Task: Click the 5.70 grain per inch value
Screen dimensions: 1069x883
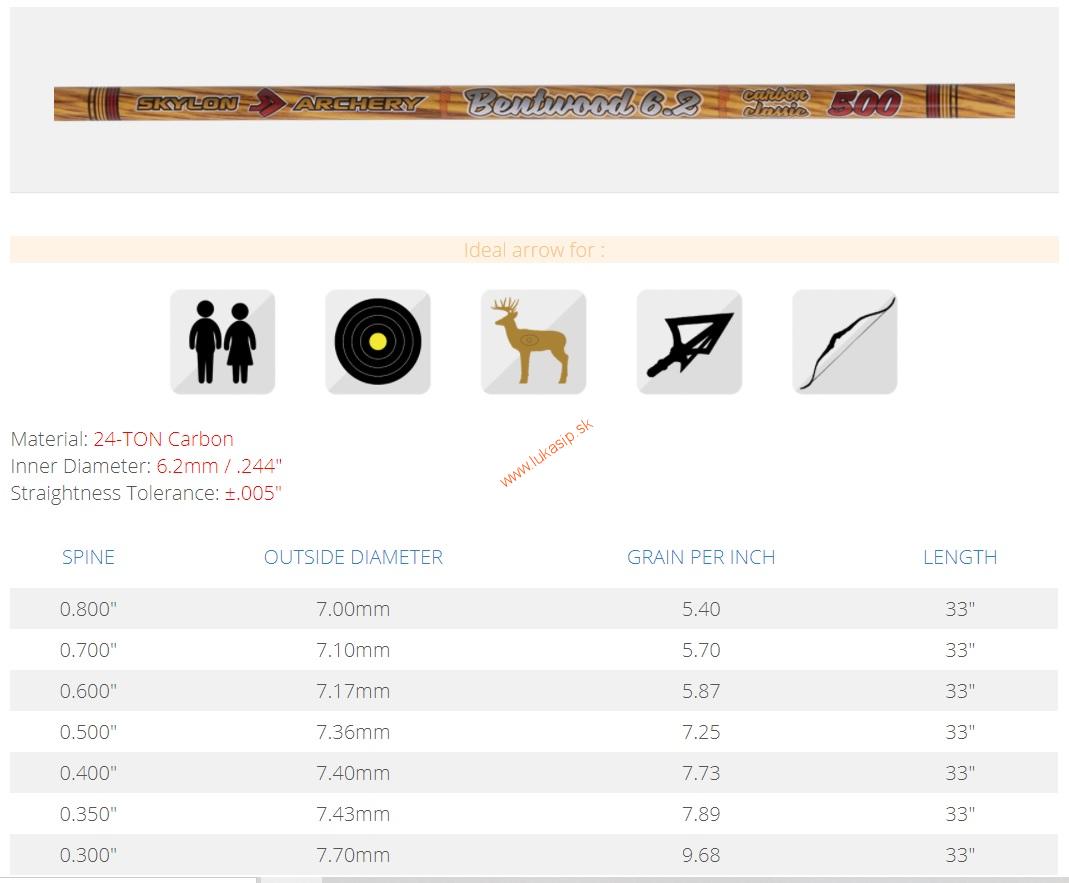Action: [x=701, y=650]
